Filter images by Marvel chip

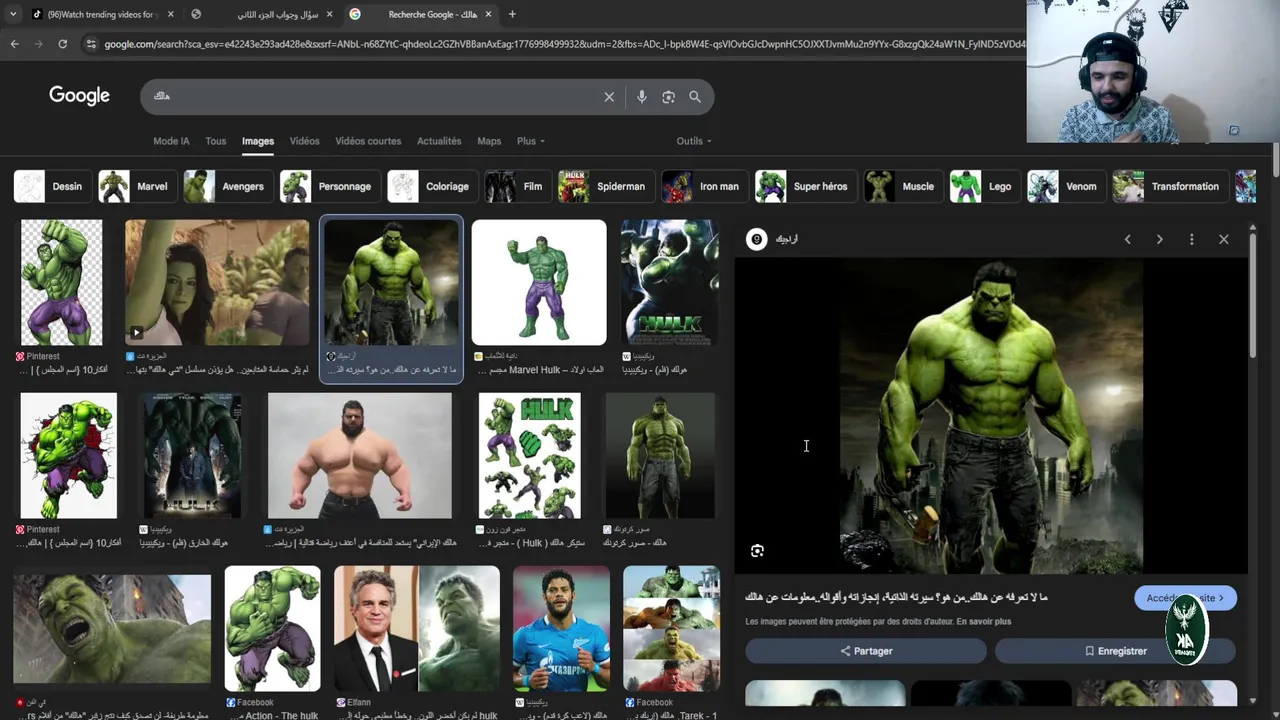[136, 187]
